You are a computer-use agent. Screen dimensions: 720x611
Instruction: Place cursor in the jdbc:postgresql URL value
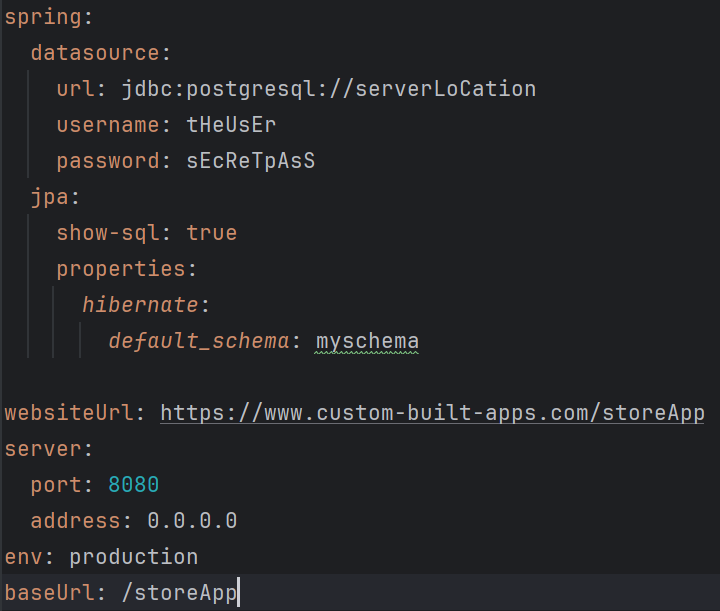328,89
